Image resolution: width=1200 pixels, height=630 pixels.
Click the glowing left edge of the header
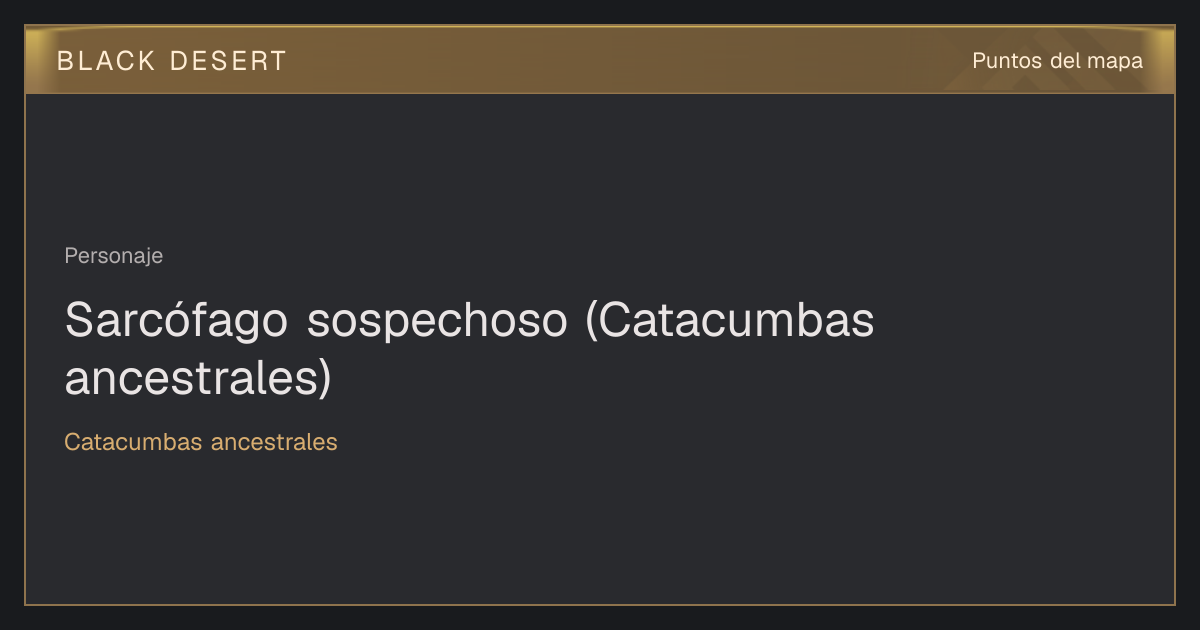point(36,60)
